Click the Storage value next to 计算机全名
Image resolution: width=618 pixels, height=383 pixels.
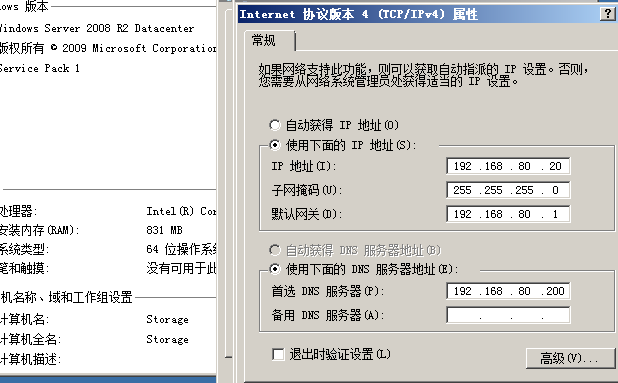[x=168, y=339]
